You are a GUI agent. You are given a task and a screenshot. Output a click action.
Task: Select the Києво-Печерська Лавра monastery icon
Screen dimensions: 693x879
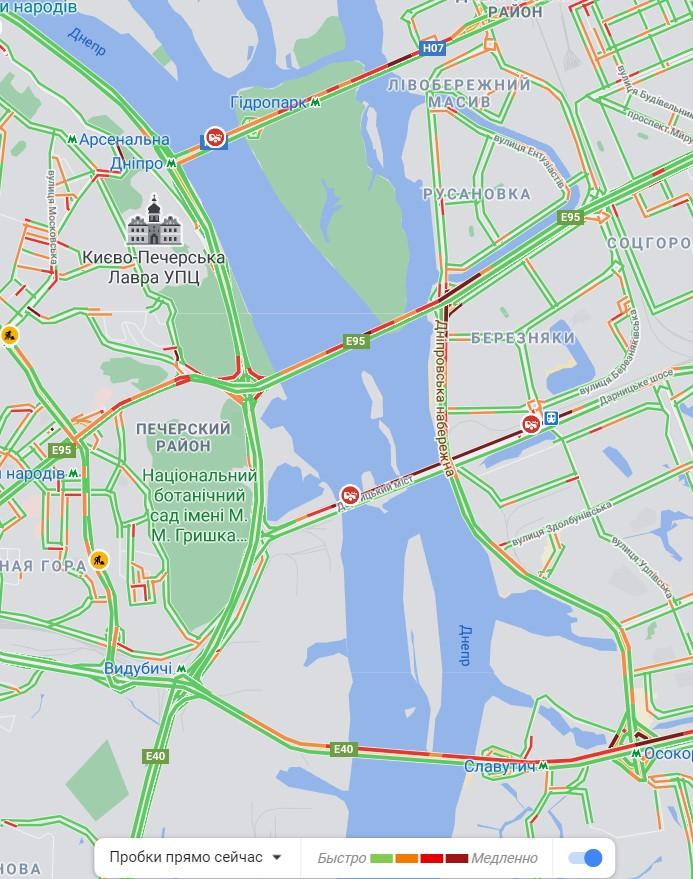155,220
